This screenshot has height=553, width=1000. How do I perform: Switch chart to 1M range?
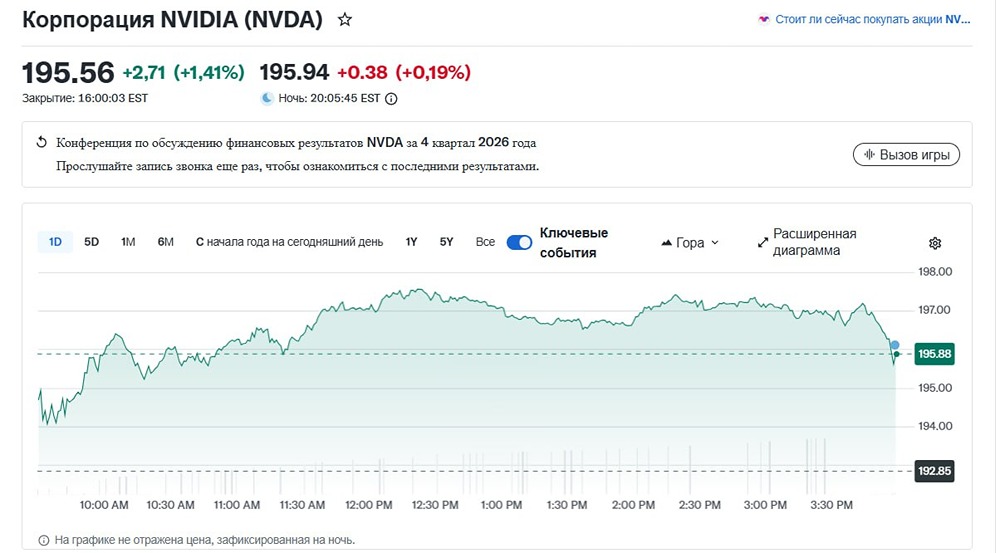(x=128, y=242)
